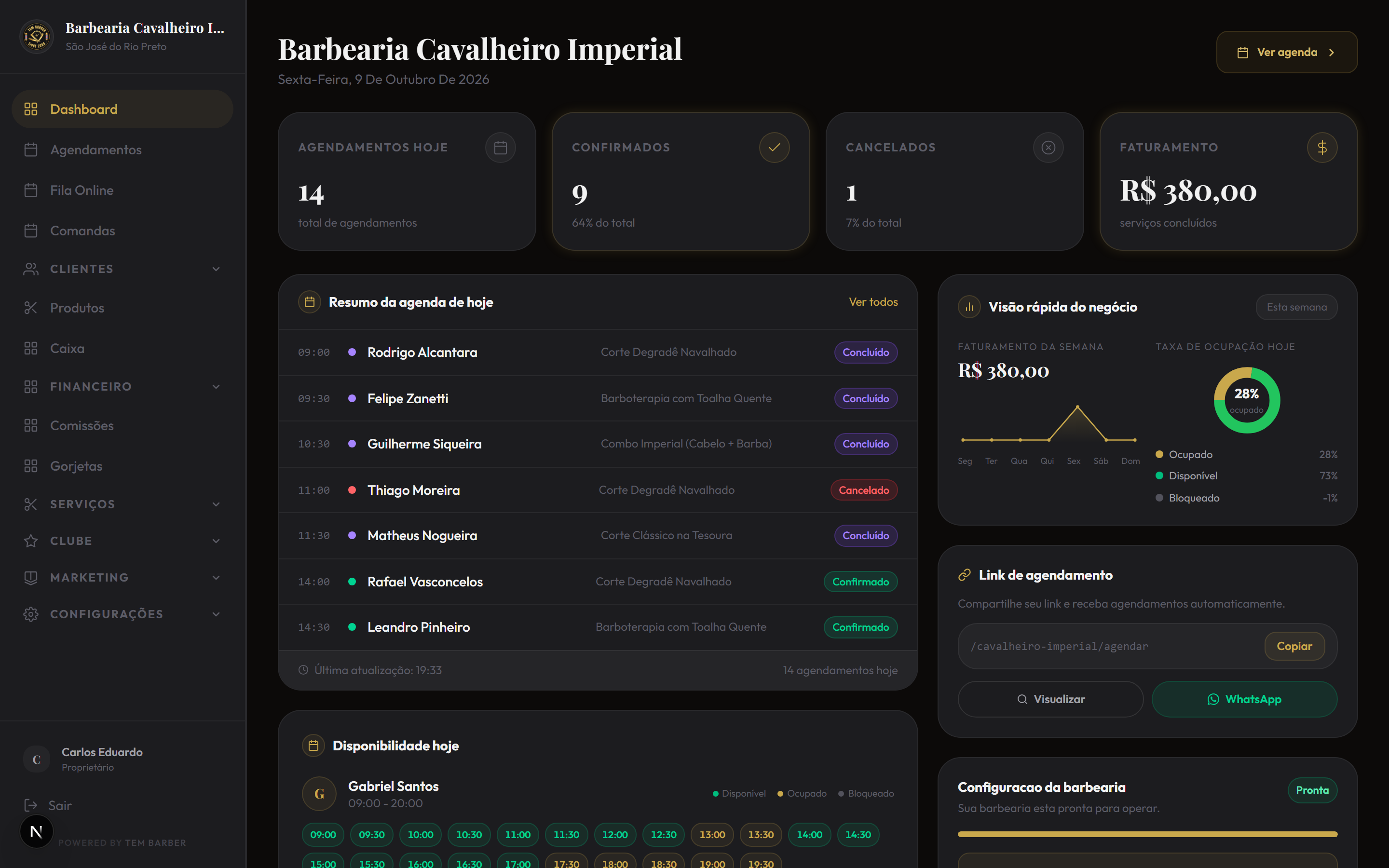
Task: Copy the booking link with Copiar
Action: 1294,646
